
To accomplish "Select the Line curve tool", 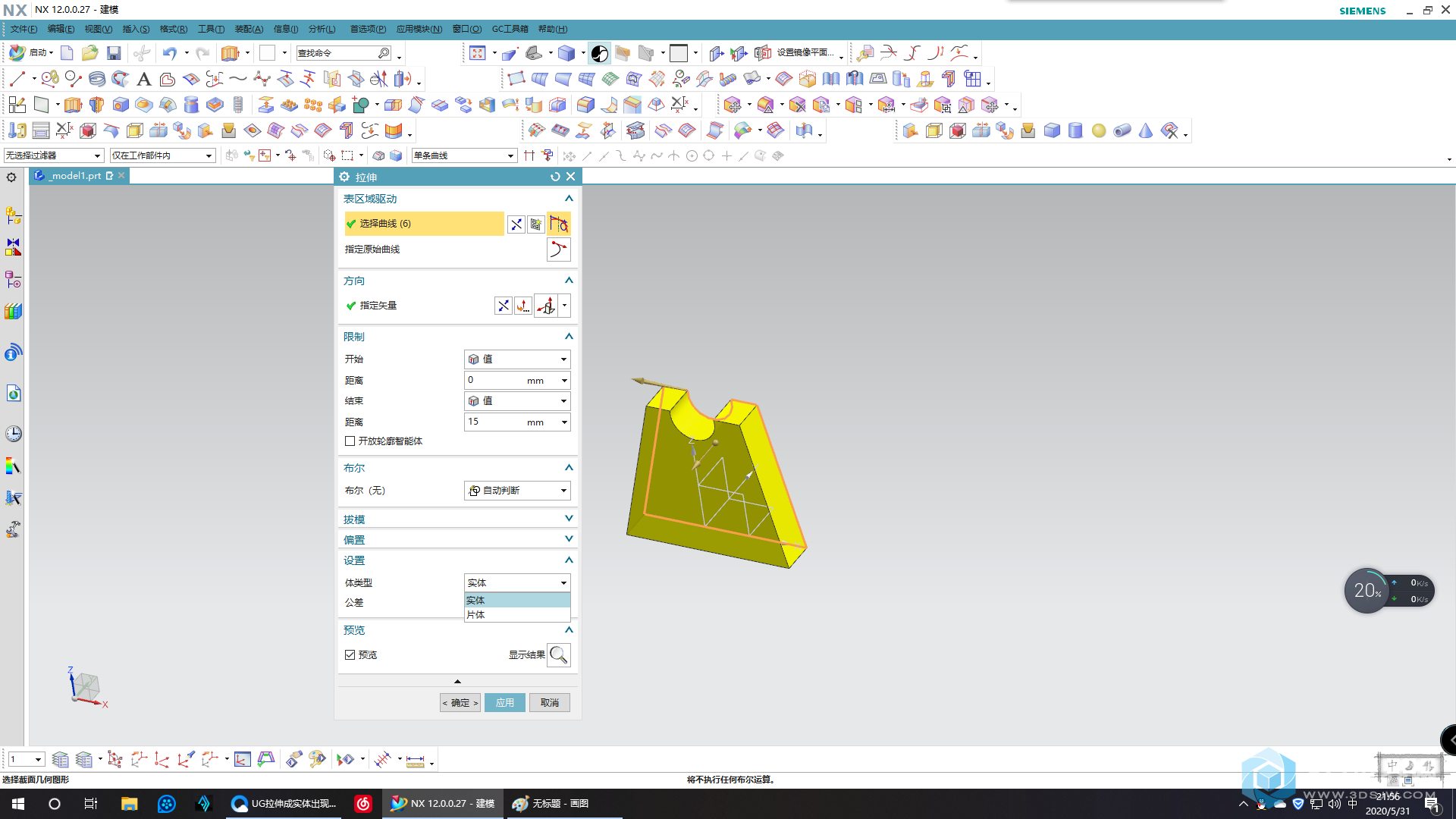I will [17, 79].
